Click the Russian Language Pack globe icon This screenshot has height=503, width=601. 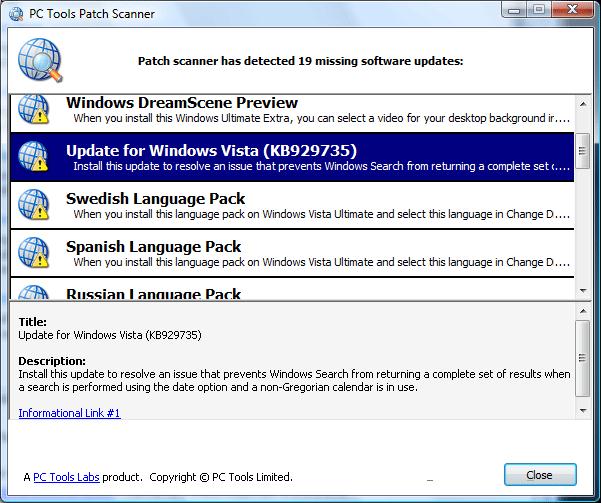36,293
